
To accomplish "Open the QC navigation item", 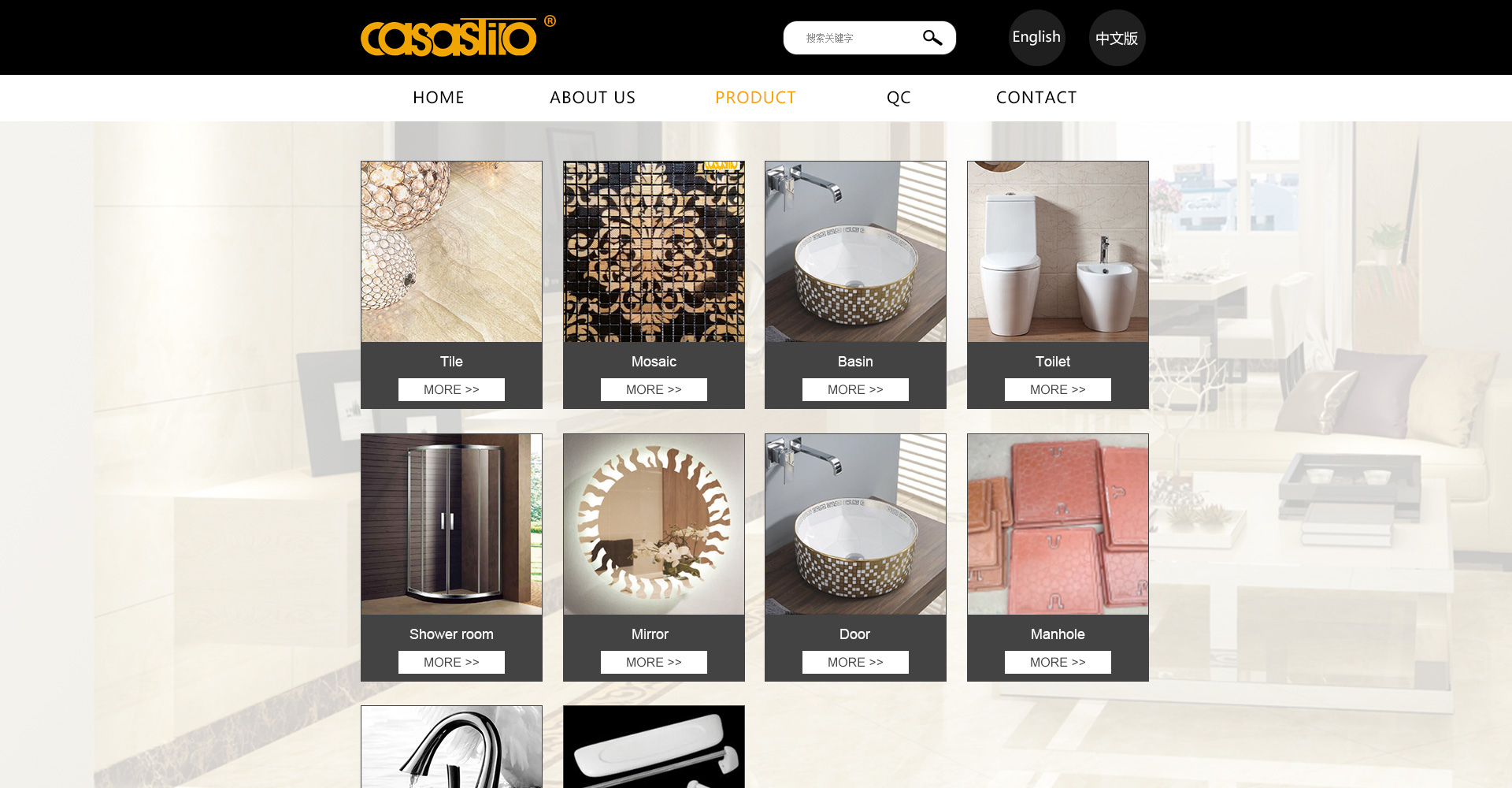I will pyautogui.click(x=899, y=98).
